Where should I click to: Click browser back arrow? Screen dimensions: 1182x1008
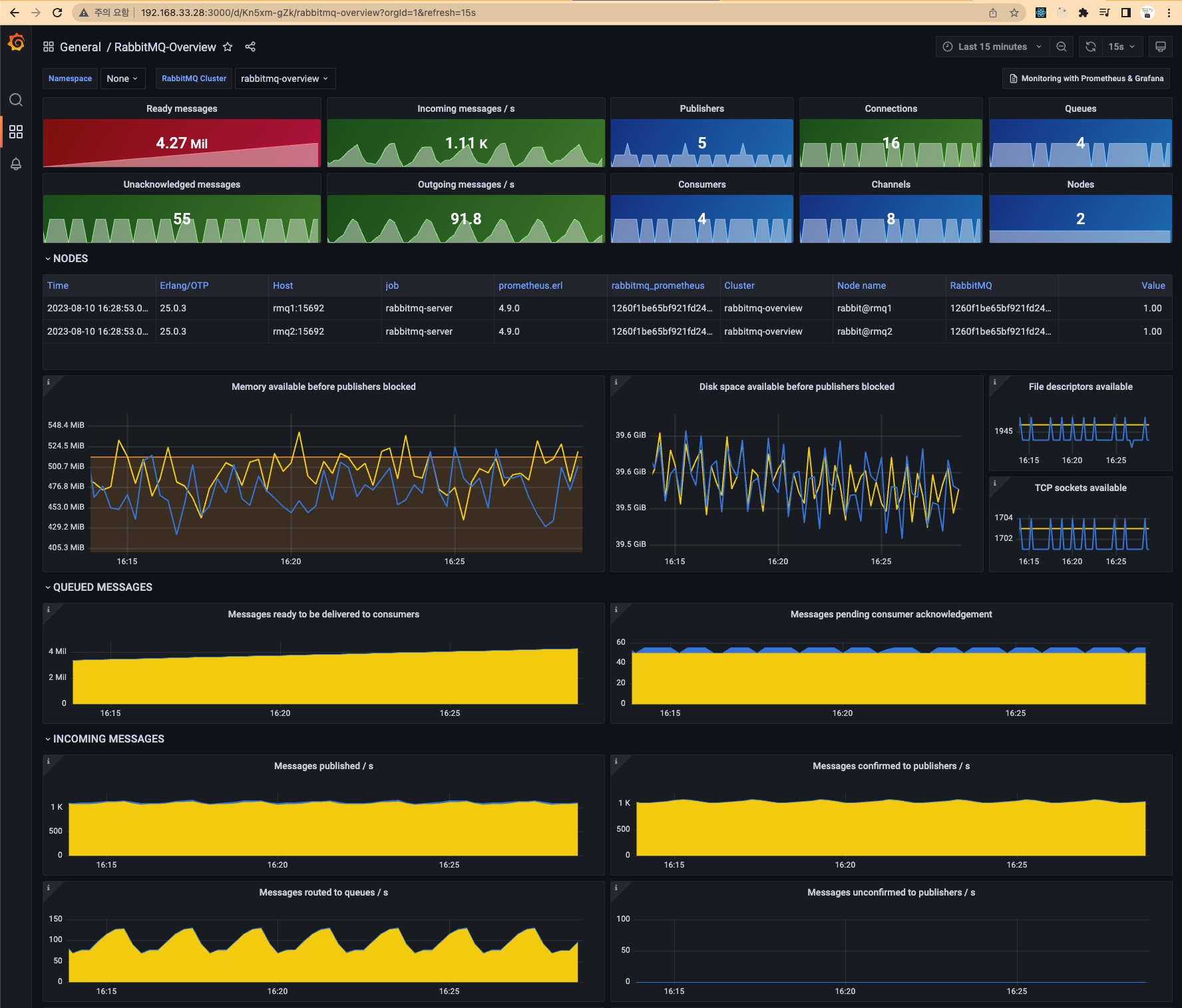15,13
